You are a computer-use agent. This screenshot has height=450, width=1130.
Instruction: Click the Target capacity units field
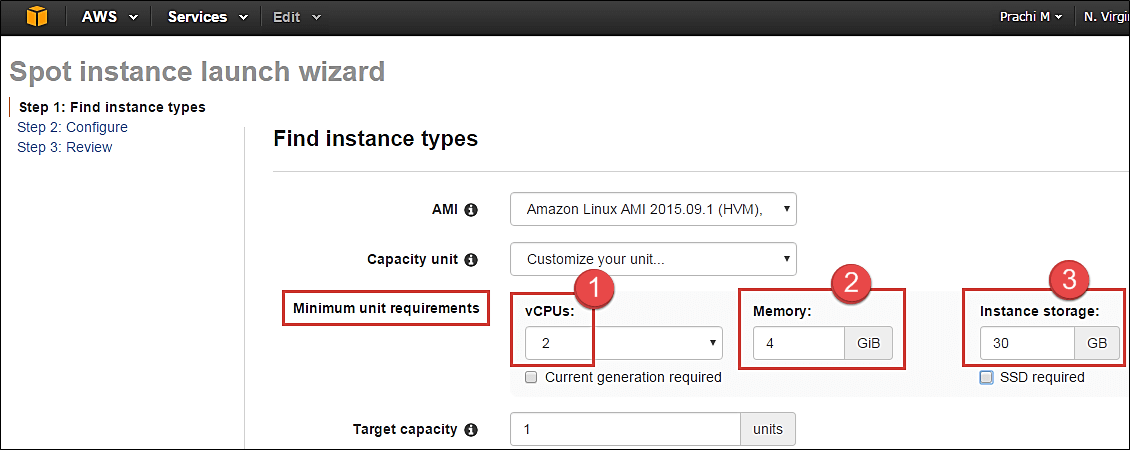pos(625,430)
